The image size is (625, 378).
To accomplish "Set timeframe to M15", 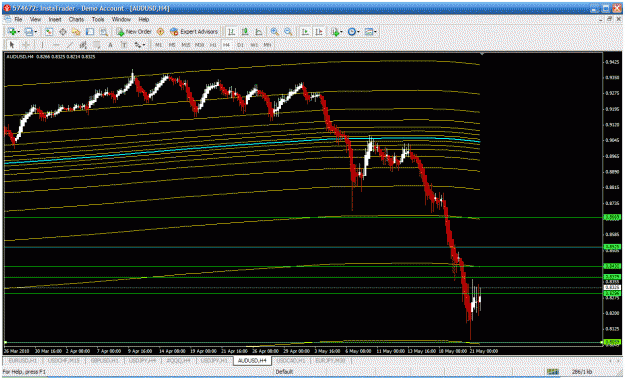I will [186, 45].
